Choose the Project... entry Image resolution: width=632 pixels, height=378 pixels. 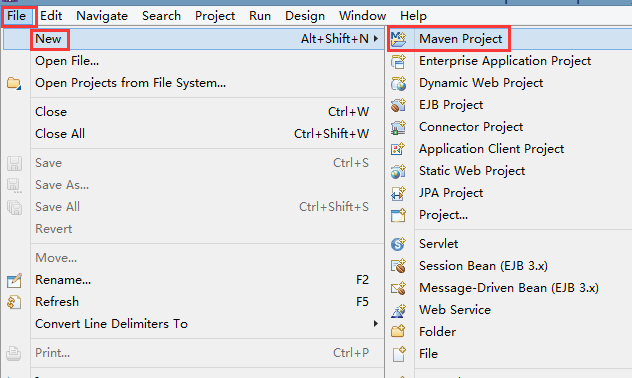443,215
